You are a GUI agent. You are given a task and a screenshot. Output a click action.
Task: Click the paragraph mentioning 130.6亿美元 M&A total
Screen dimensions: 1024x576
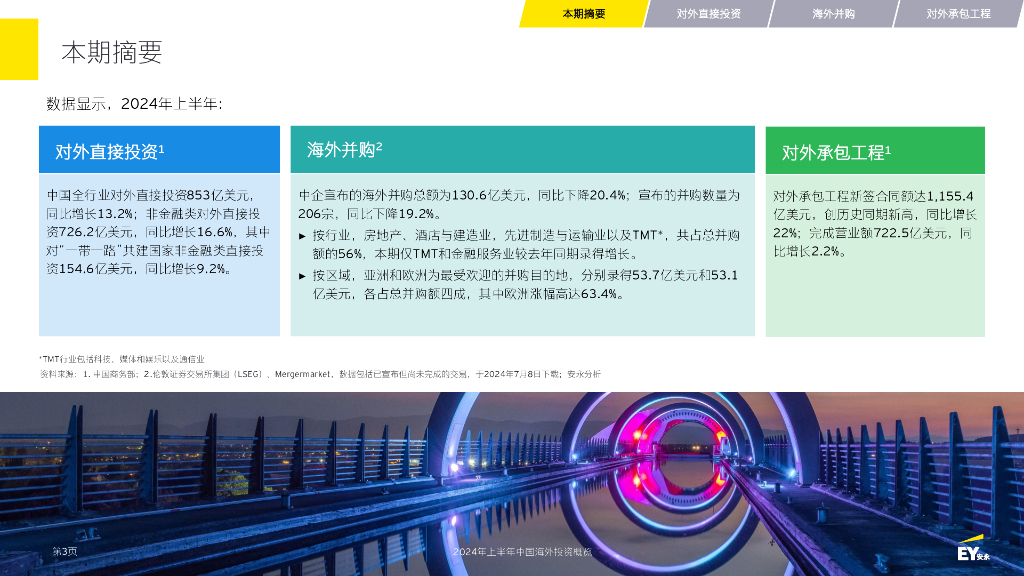[x=519, y=204]
